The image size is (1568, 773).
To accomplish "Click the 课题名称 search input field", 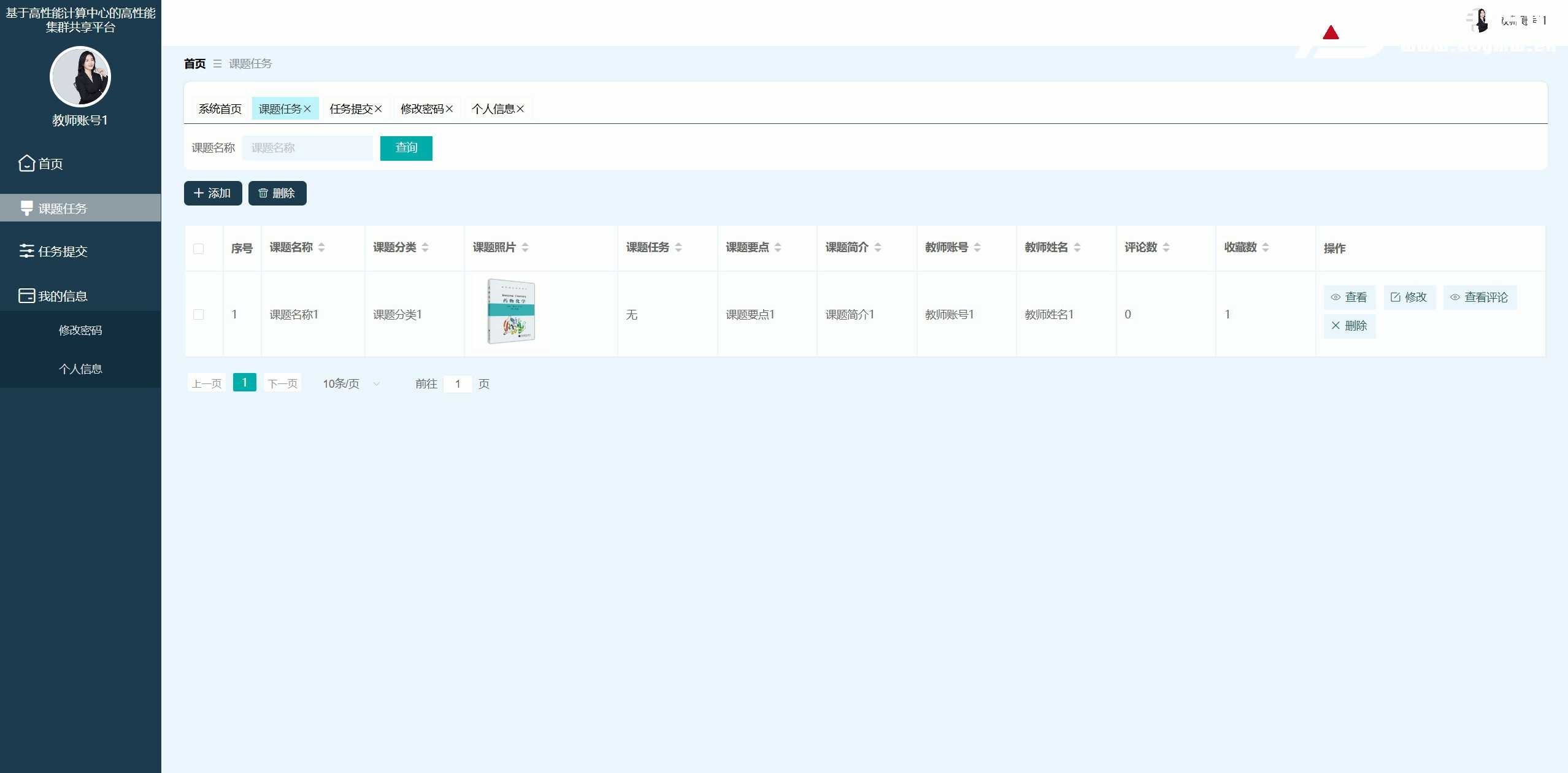I will tap(307, 148).
